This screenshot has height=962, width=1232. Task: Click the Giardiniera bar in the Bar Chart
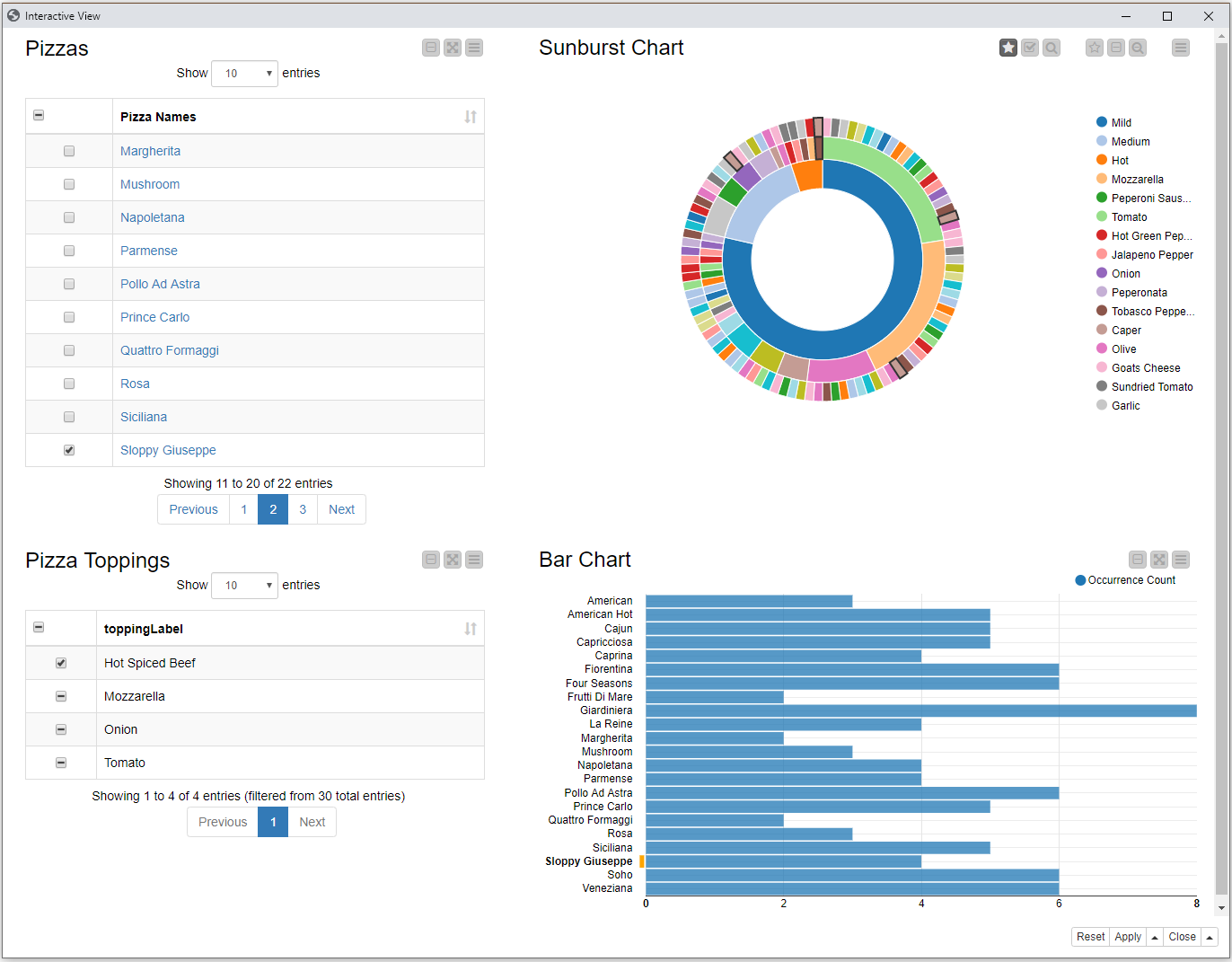tap(920, 710)
